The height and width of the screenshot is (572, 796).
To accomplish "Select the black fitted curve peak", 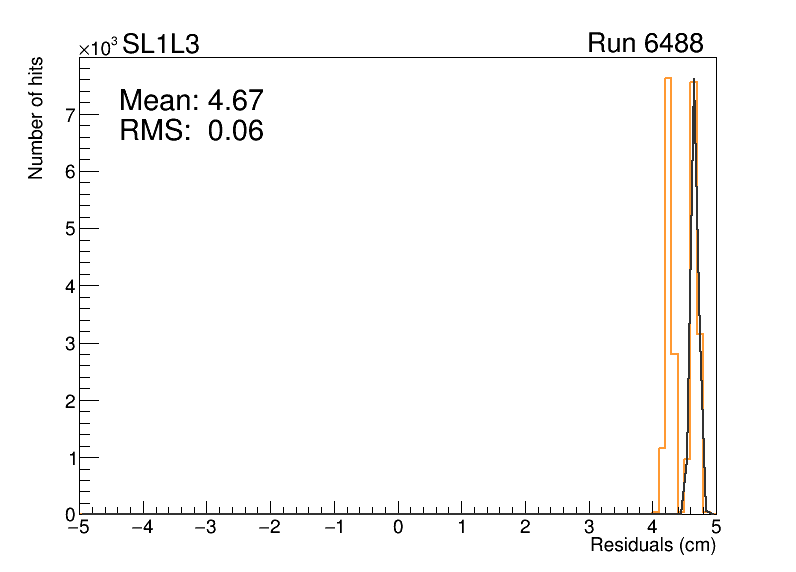I will [694, 80].
